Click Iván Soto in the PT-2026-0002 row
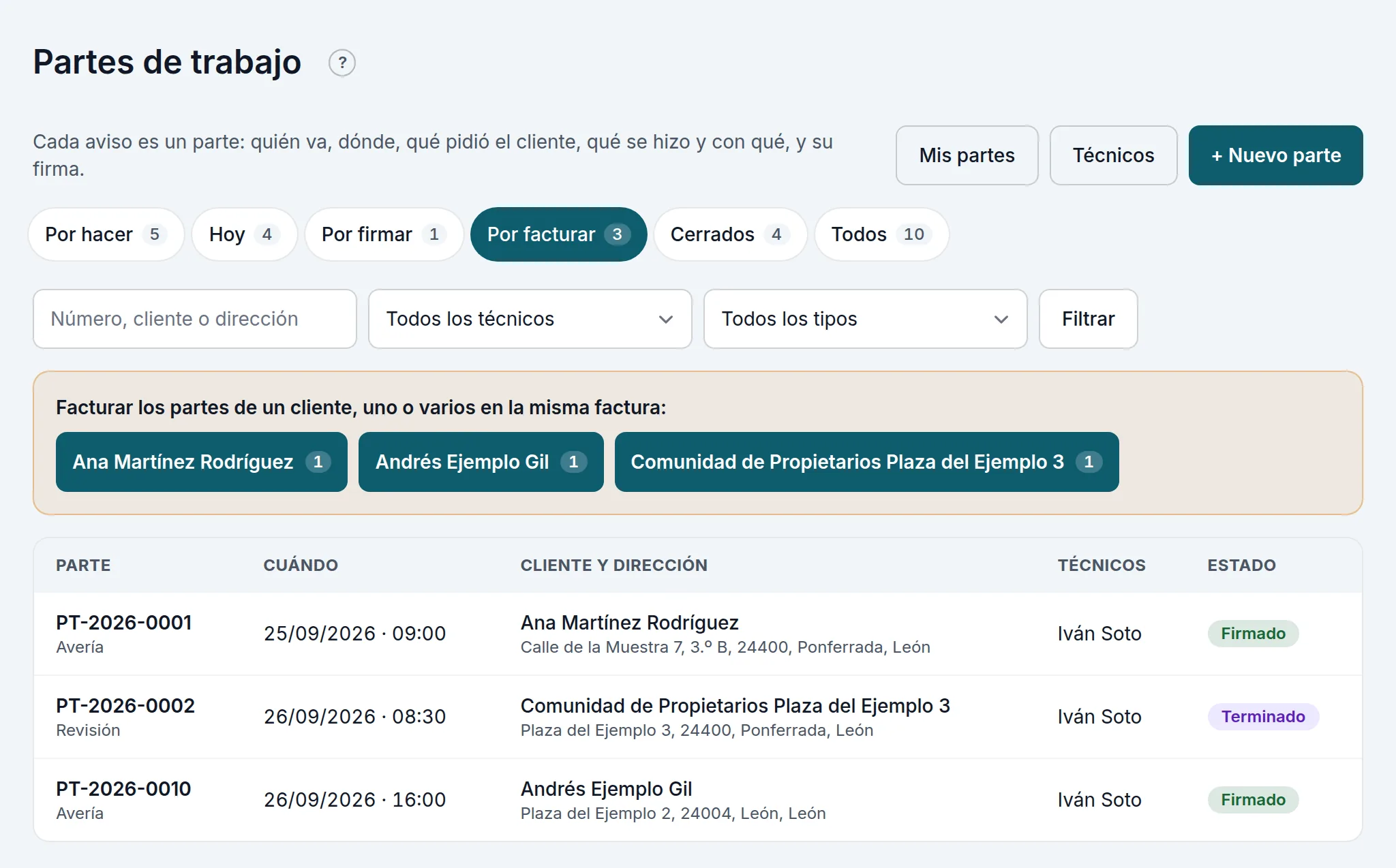This screenshot has height=868, width=1396. click(x=1099, y=717)
